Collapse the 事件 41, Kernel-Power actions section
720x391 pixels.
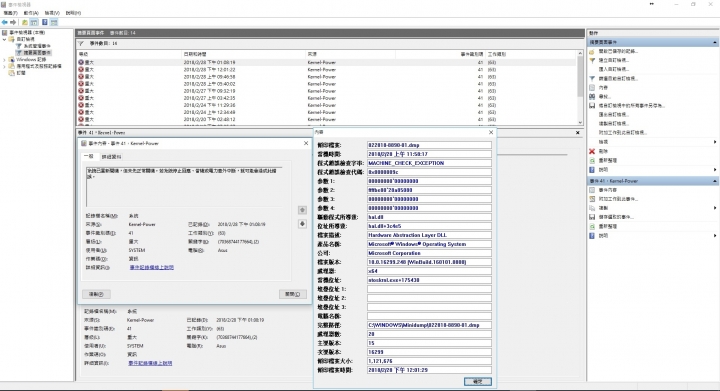coord(714,181)
